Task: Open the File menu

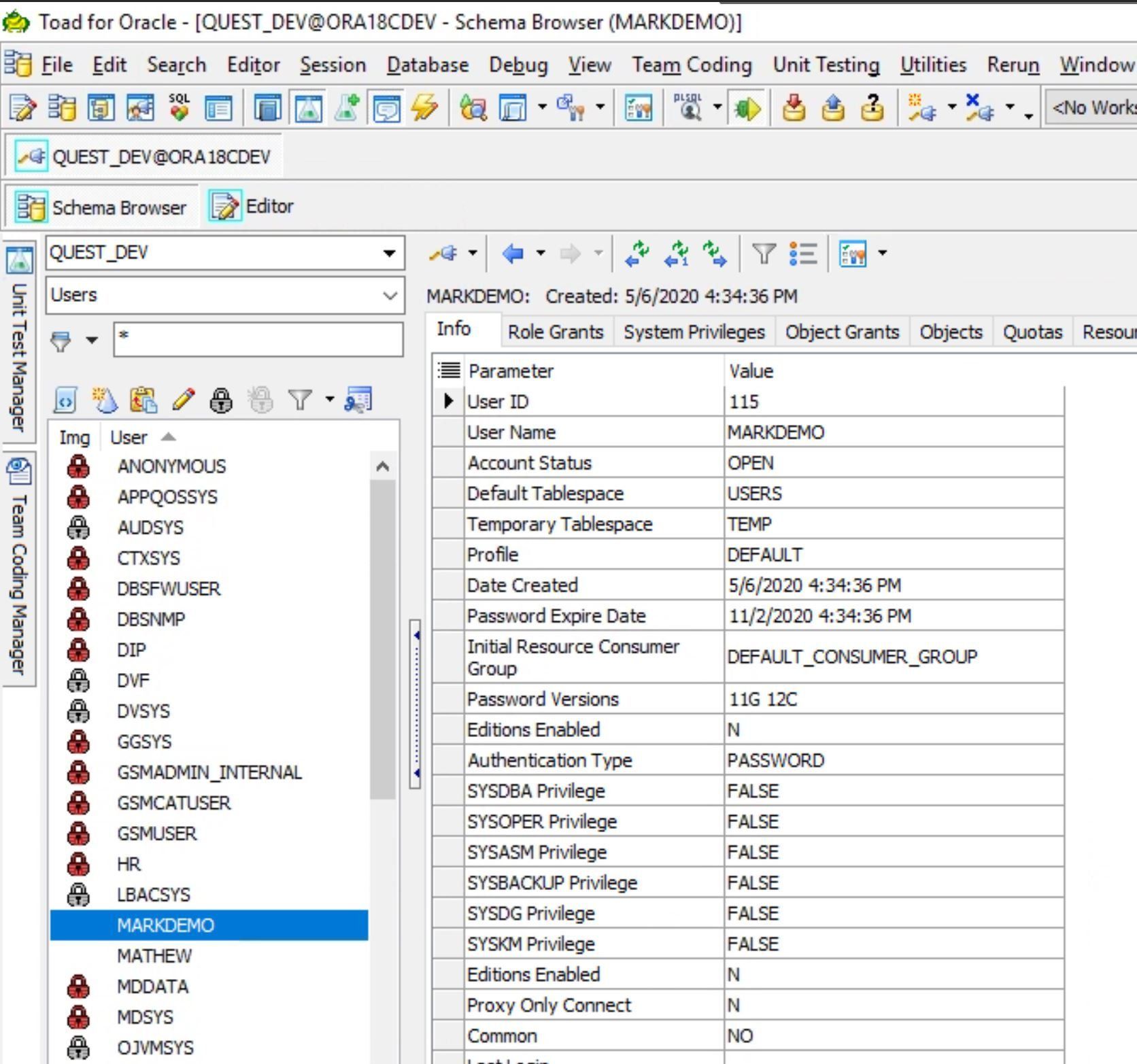Action: pyautogui.click(x=57, y=65)
